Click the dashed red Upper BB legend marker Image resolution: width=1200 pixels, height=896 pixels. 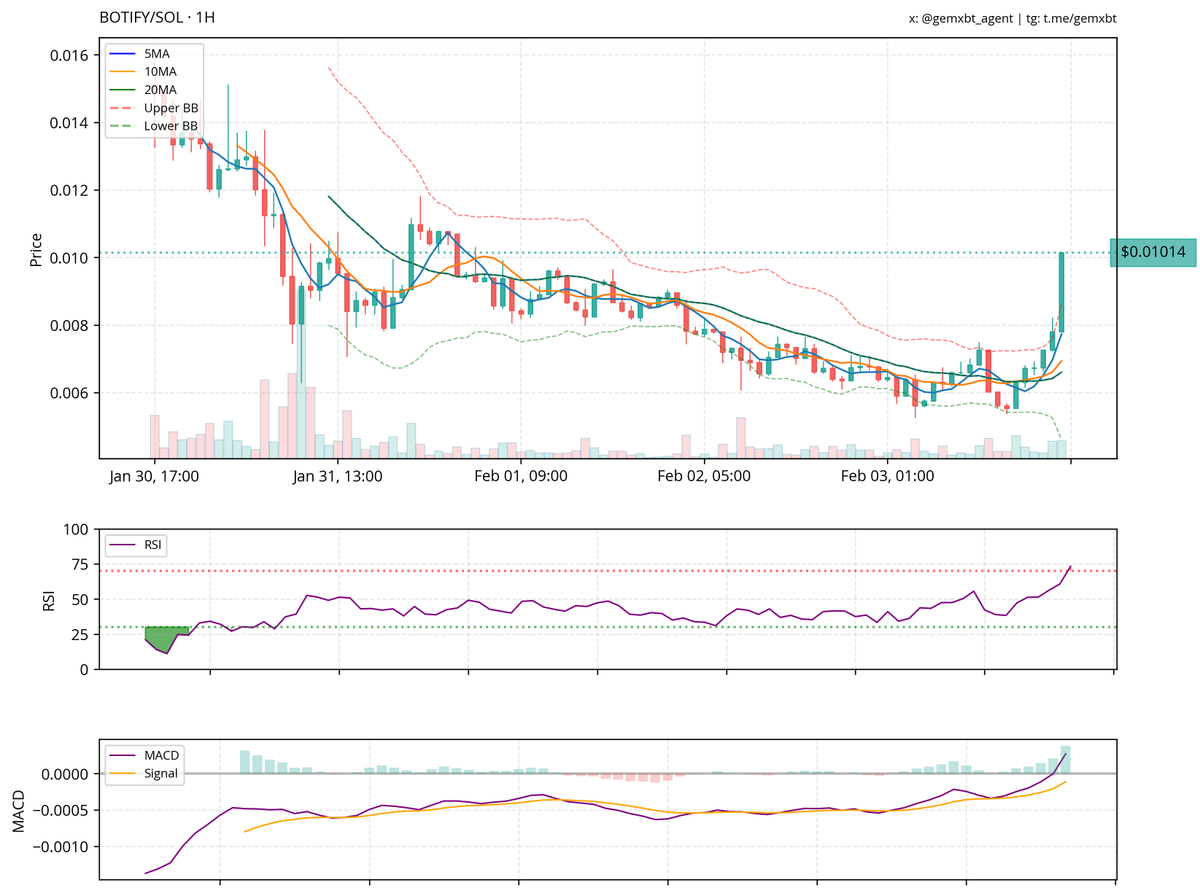[x=122, y=108]
